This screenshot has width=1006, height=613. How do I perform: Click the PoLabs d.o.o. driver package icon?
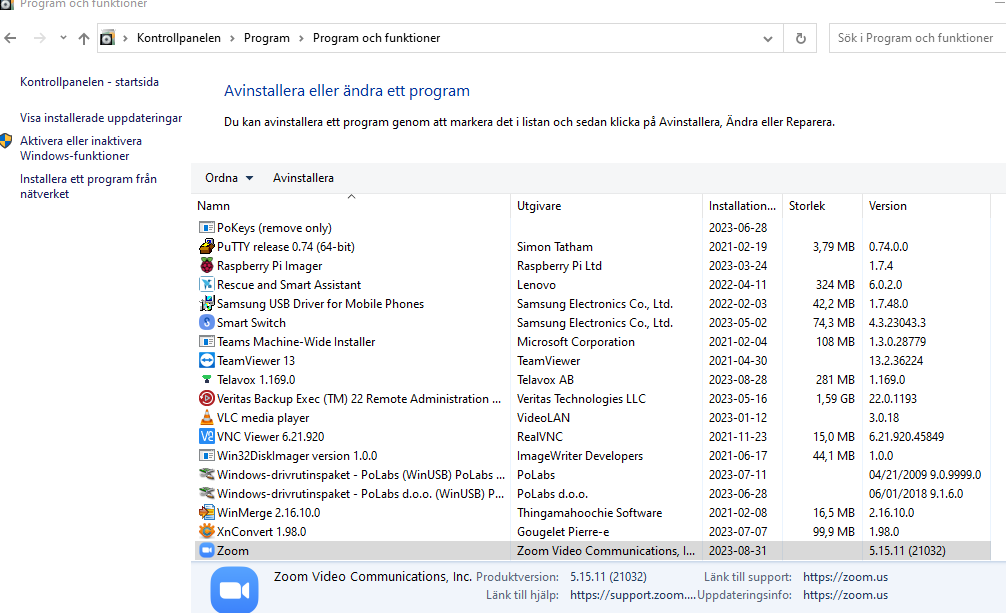coord(206,494)
